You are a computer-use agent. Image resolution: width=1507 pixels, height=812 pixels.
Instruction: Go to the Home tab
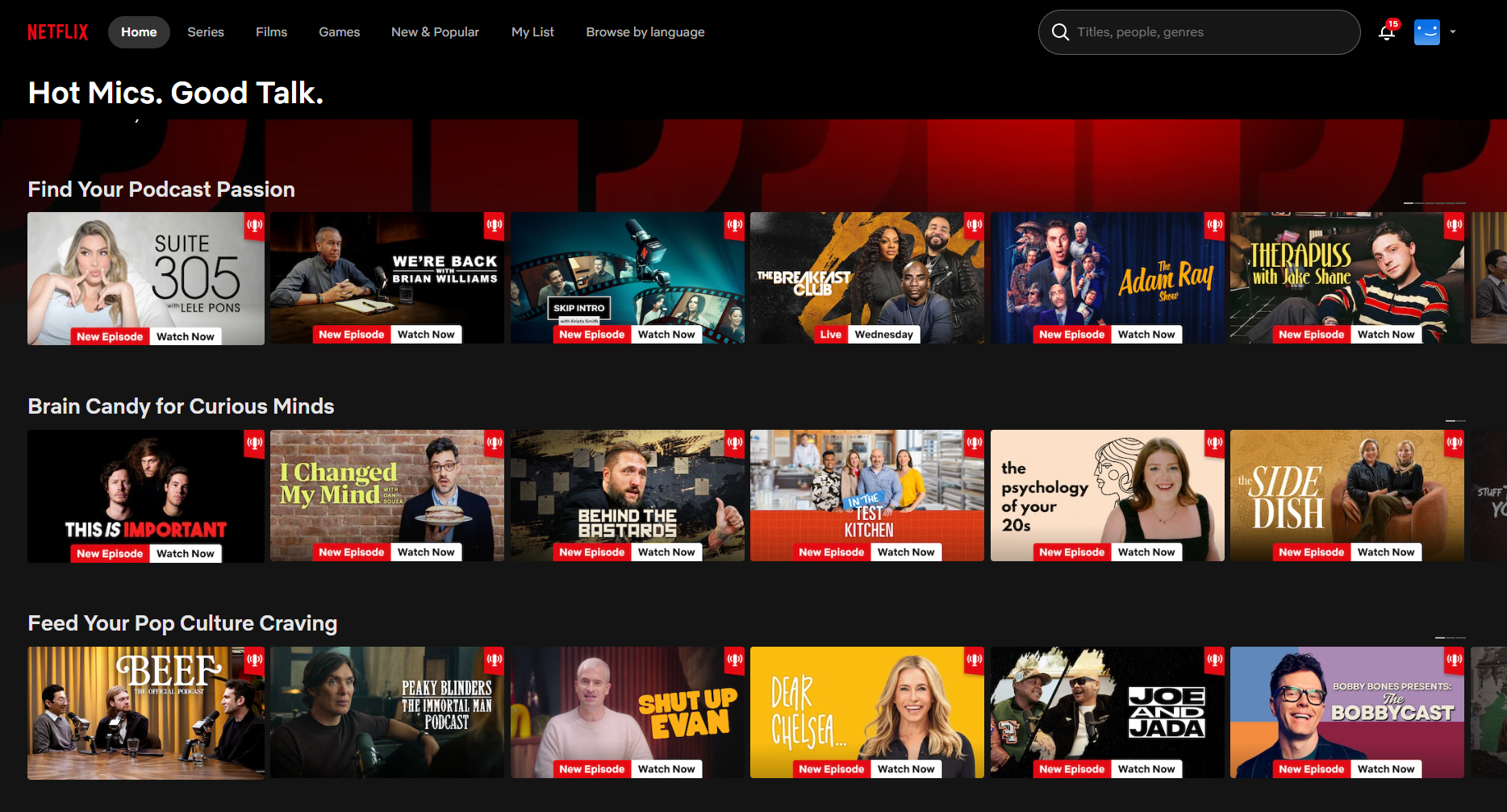tap(139, 32)
